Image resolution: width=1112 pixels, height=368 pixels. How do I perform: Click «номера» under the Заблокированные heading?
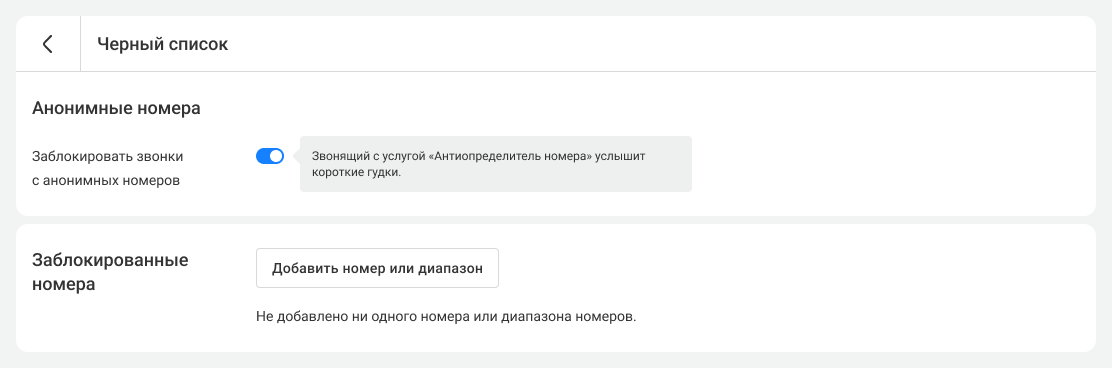tap(64, 285)
